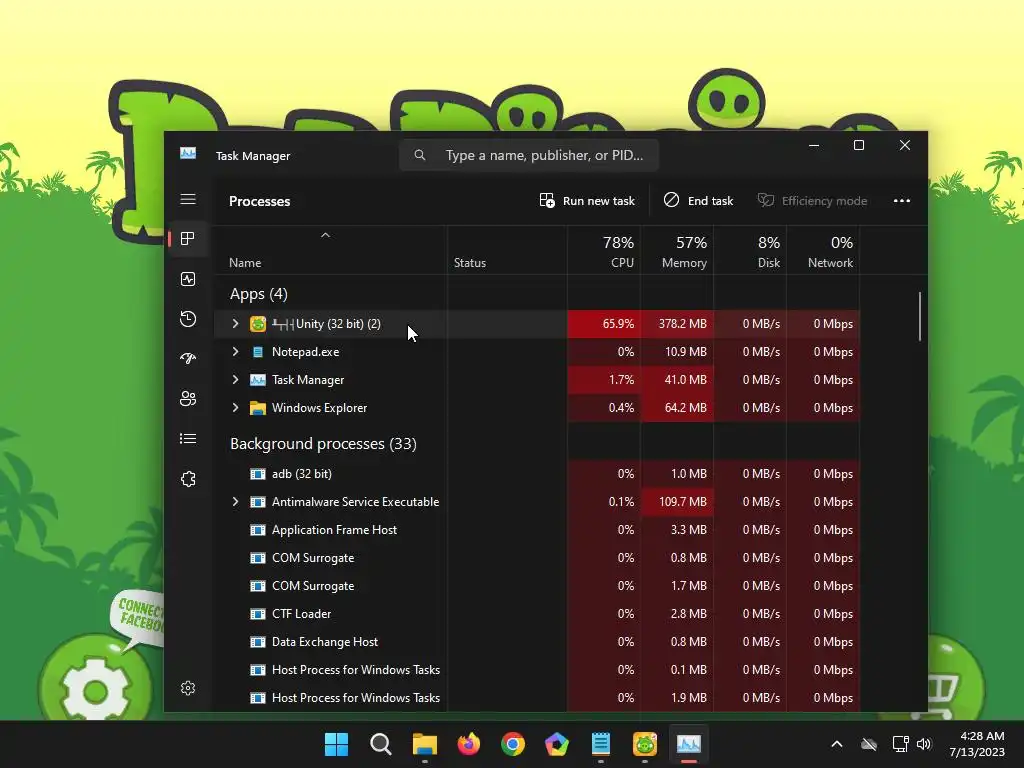1024x768 pixels.
Task: Open the clock and date in taskbar
Action: coord(977,744)
